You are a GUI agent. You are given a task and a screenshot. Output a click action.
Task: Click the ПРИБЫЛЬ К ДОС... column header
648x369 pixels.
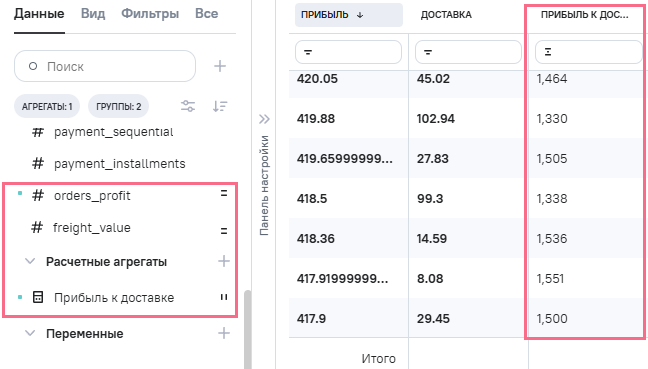pyautogui.click(x=584, y=15)
